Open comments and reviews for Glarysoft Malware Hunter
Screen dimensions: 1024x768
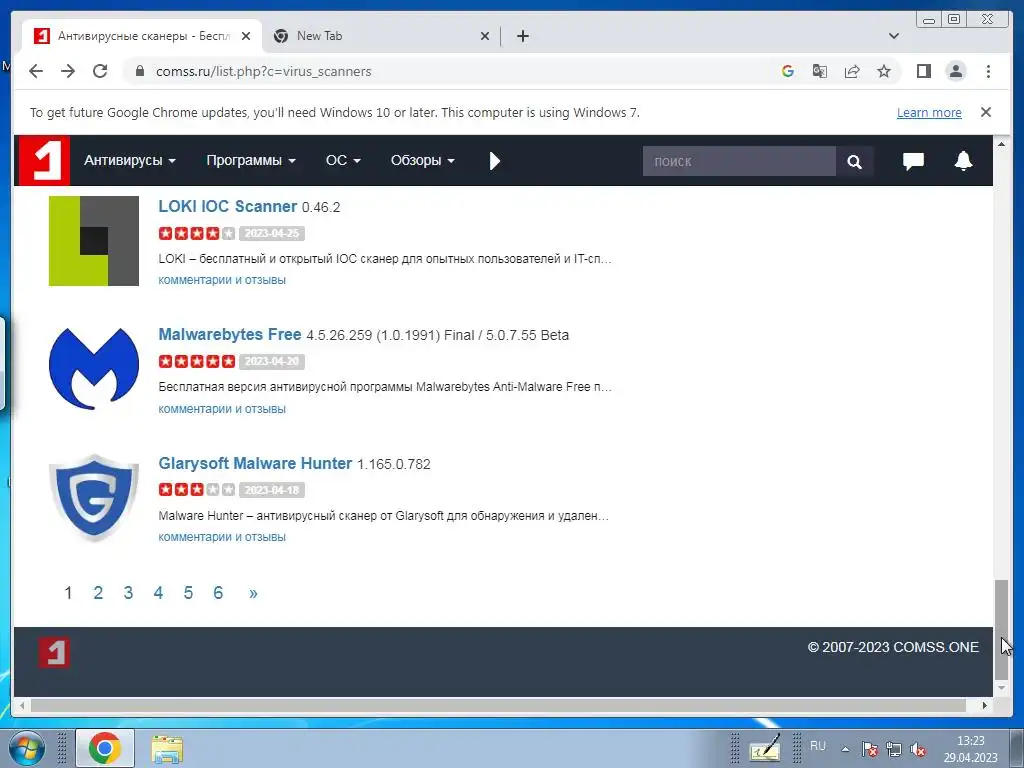tap(222, 537)
